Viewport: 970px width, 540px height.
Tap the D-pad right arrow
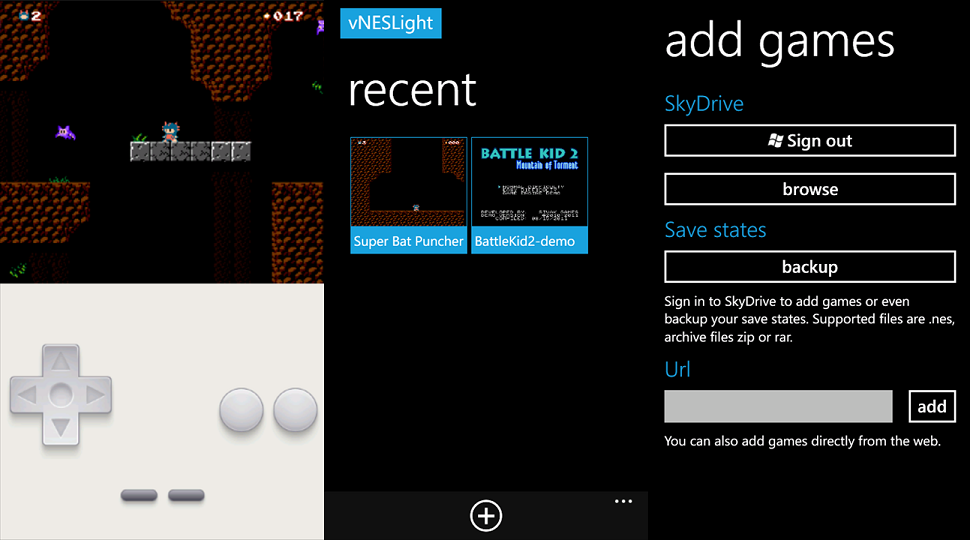pyautogui.click(x=95, y=395)
